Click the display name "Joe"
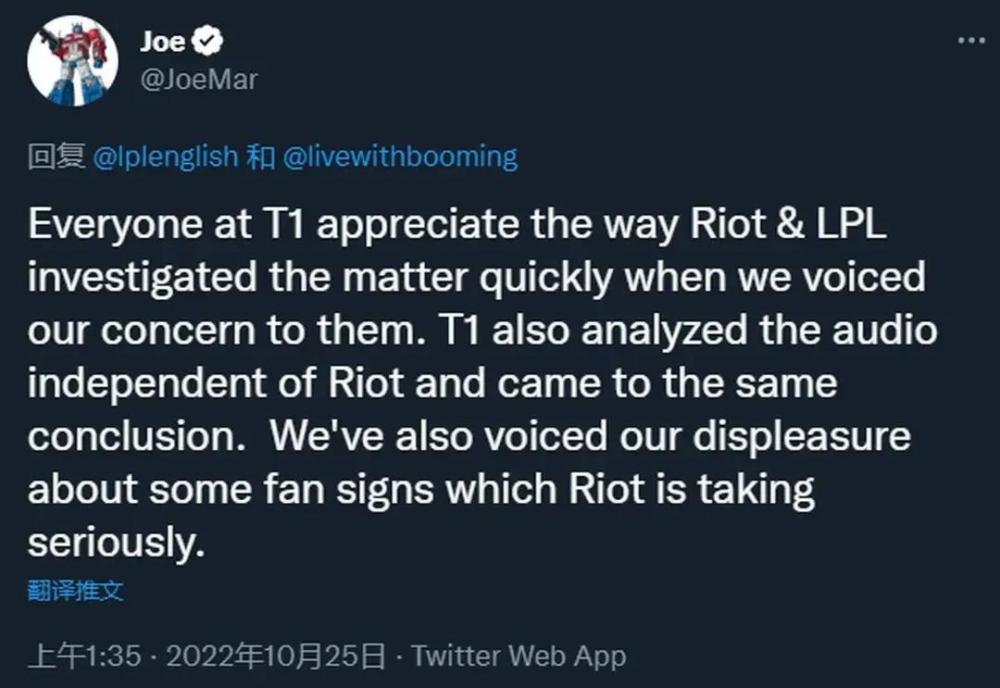 [x=164, y=41]
